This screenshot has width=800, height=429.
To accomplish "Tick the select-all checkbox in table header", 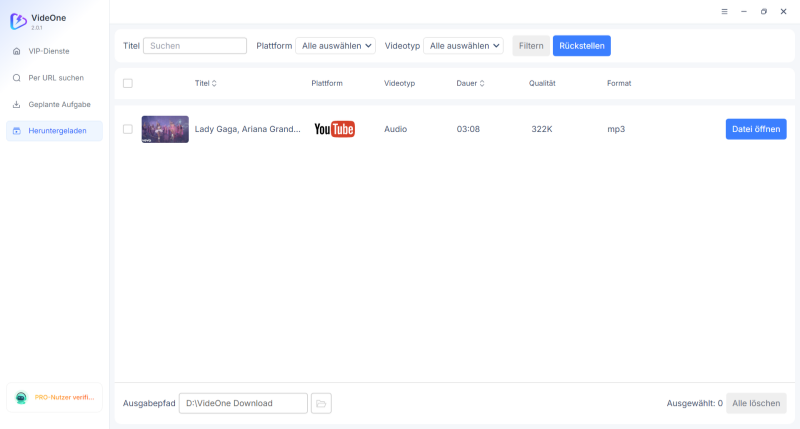I will 128,83.
